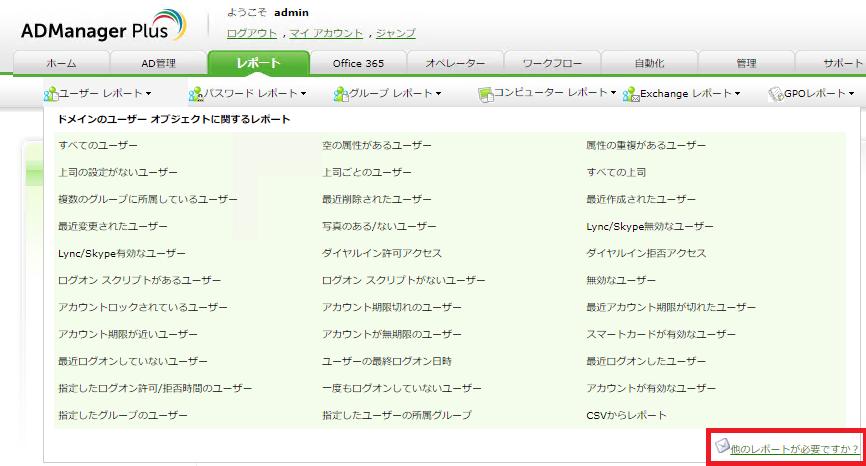
Task: Open 指定したグループのユーザー report
Action: (123, 416)
